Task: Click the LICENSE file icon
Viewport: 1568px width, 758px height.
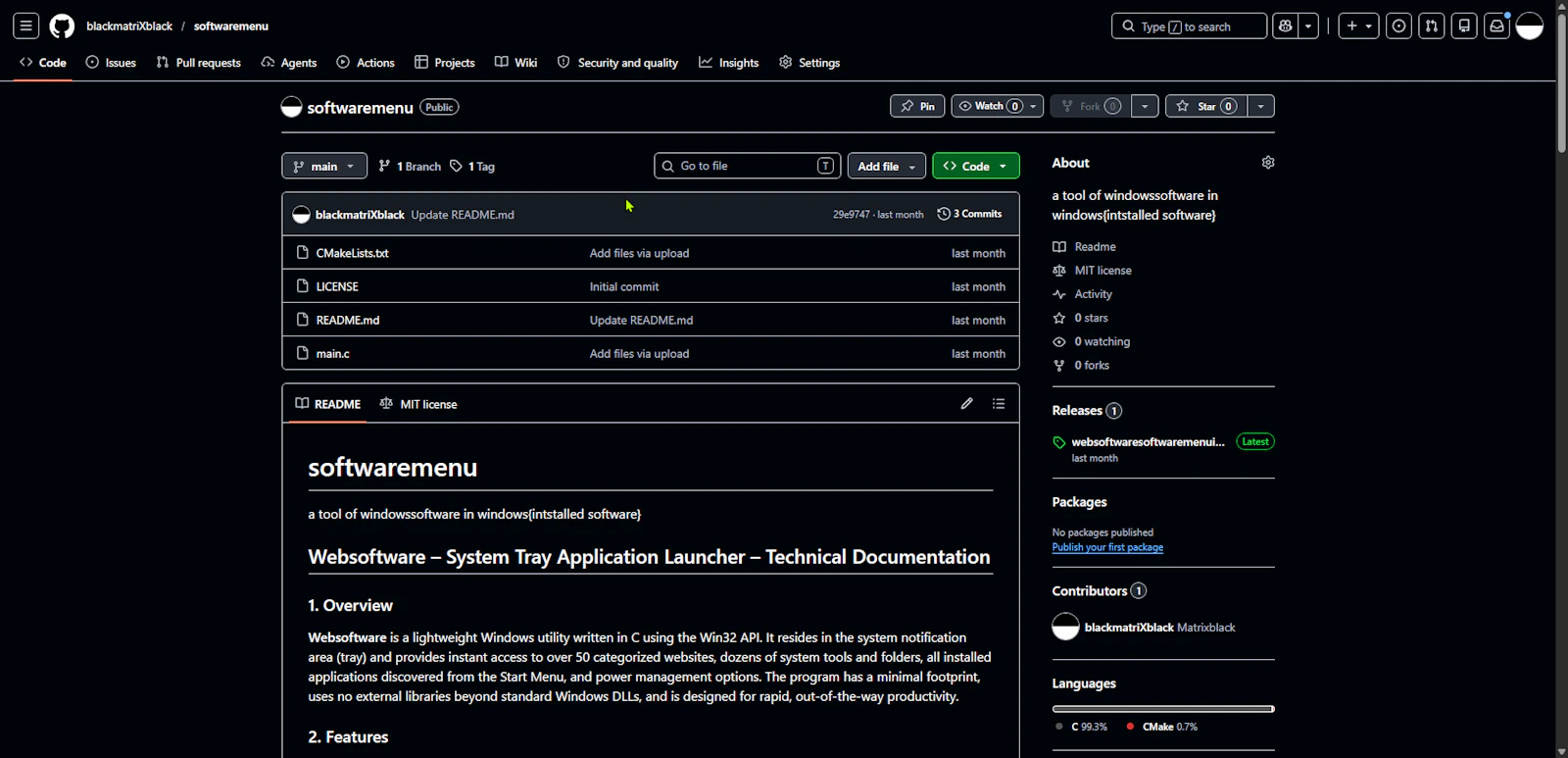Action: click(x=303, y=286)
